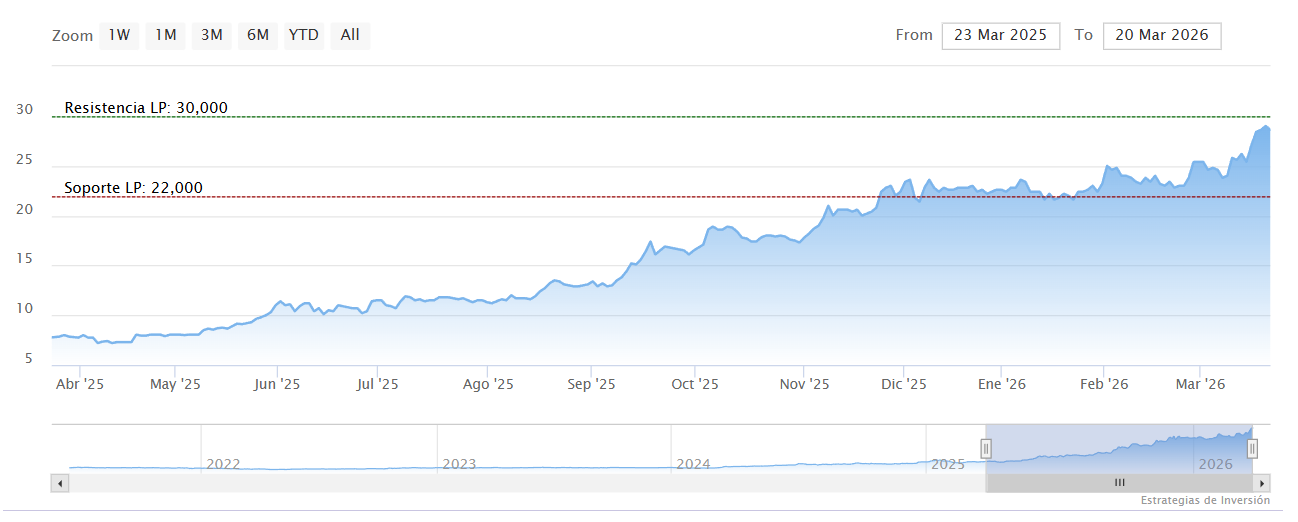Image resolution: width=1298 pixels, height=522 pixels.
Task: Click the navigator's right range handle
Action: point(1252,449)
